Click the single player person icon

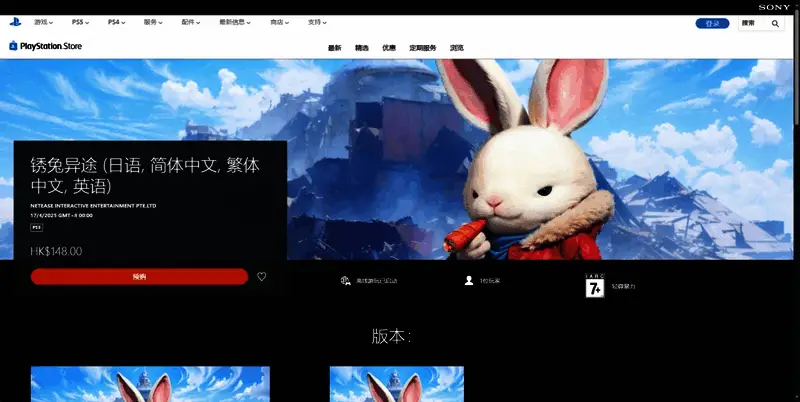pos(468,281)
